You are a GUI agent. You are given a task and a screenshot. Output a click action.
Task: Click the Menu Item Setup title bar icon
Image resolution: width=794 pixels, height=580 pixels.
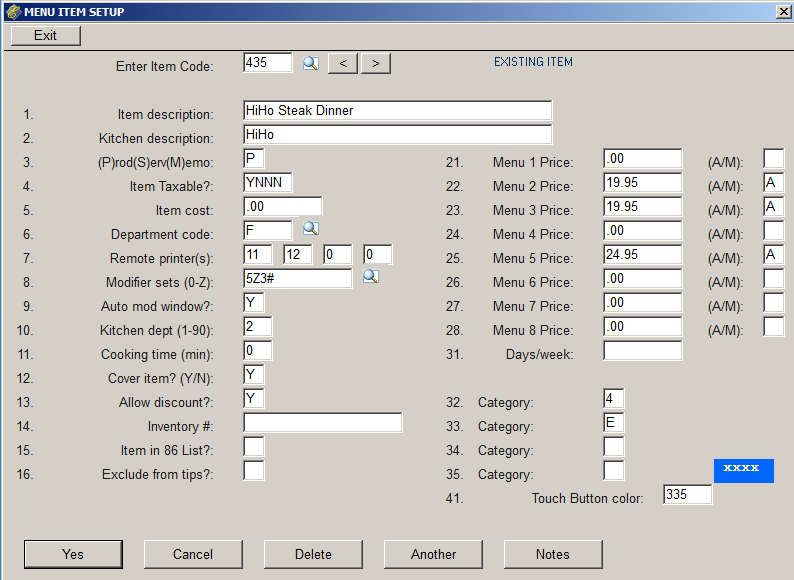pyautogui.click(x=14, y=11)
